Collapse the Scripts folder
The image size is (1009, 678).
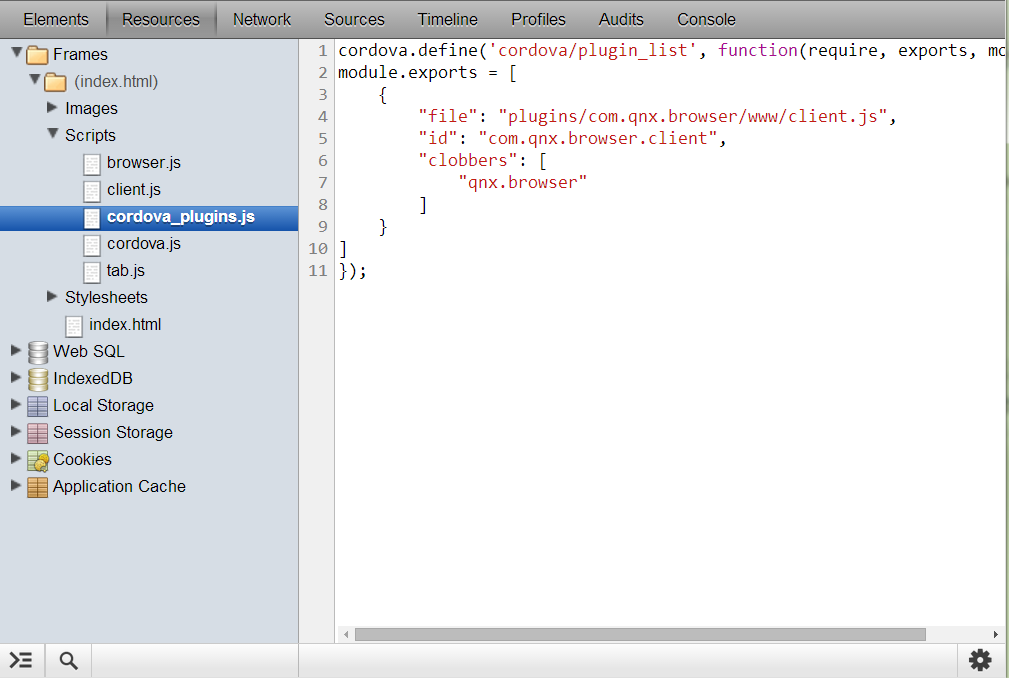(53, 134)
